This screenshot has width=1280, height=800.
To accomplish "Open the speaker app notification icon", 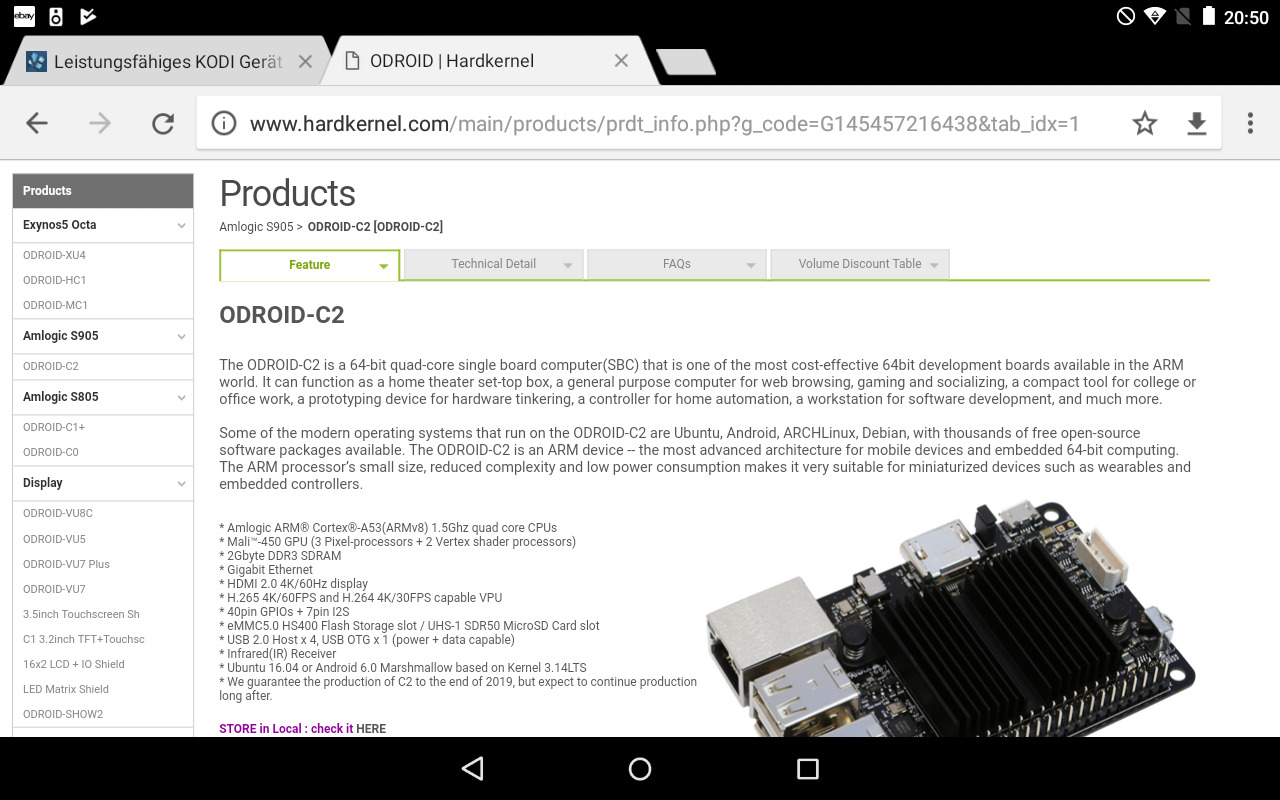I will pos(56,16).
